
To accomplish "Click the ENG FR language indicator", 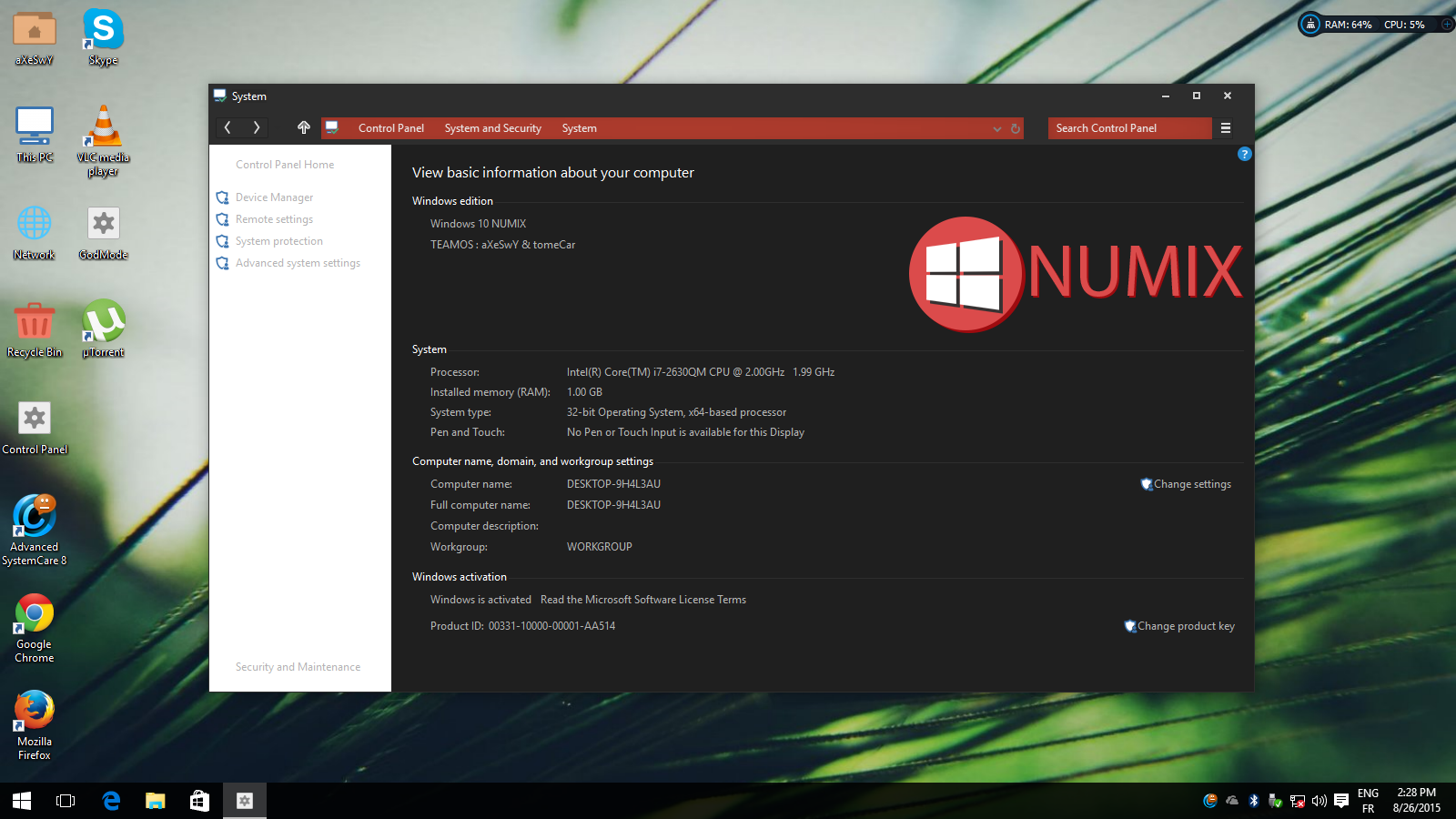I will tap(1368, 801).
